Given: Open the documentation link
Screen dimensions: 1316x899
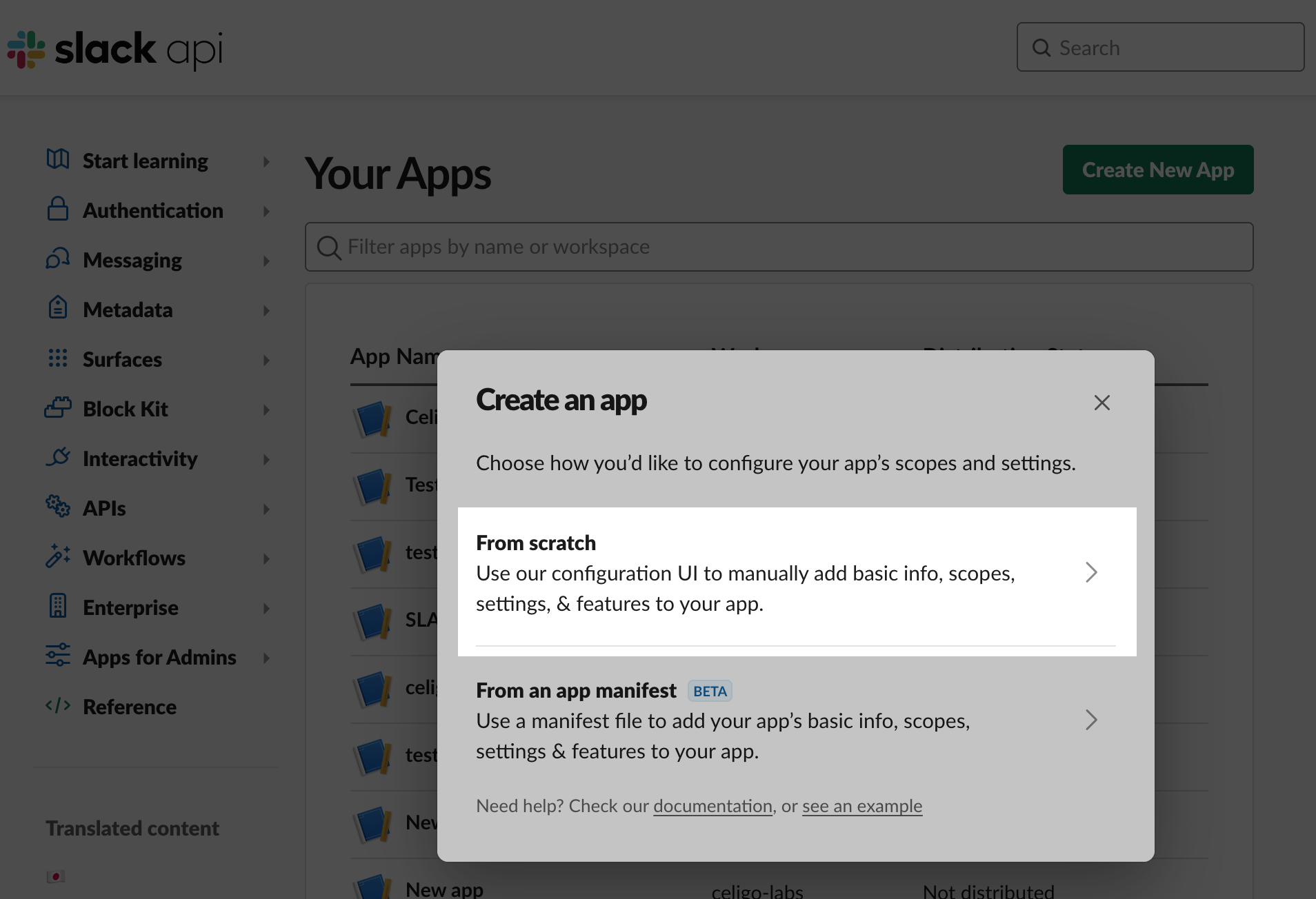Looking at the screenshot, I should pyautogui.click(x=712, y=805).
